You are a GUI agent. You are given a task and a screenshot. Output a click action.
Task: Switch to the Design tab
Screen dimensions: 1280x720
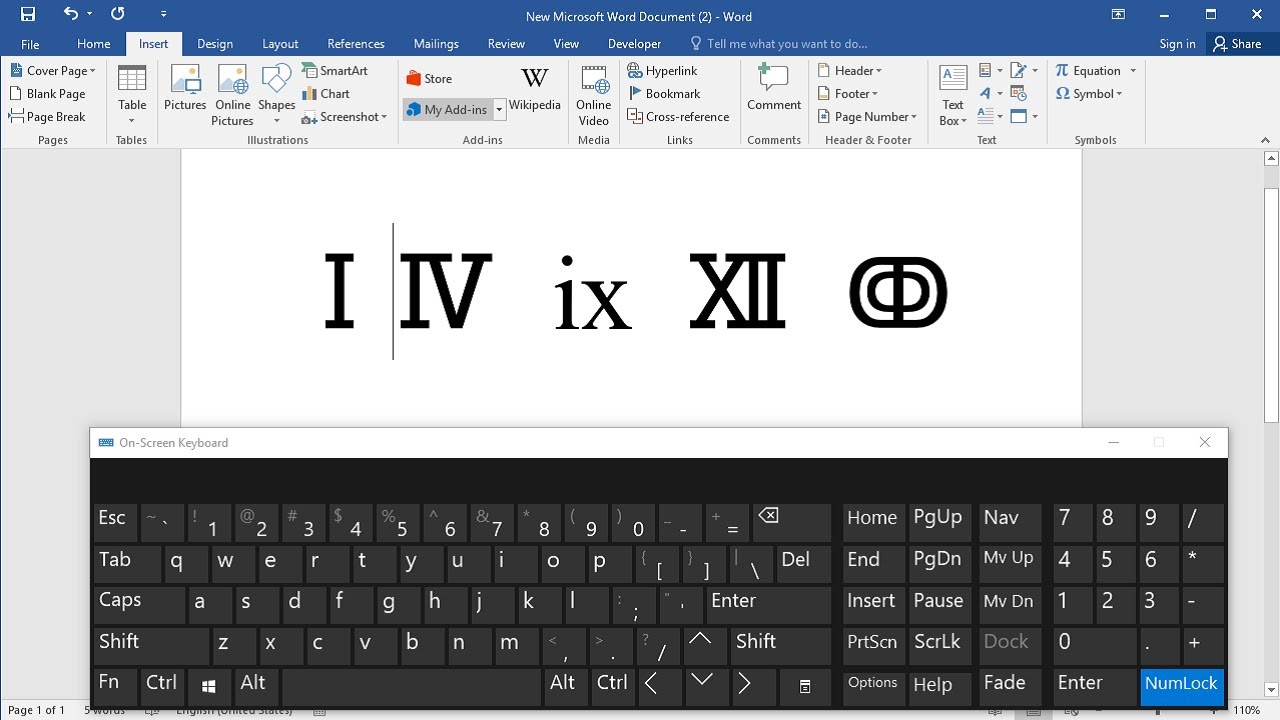[215, 44]
